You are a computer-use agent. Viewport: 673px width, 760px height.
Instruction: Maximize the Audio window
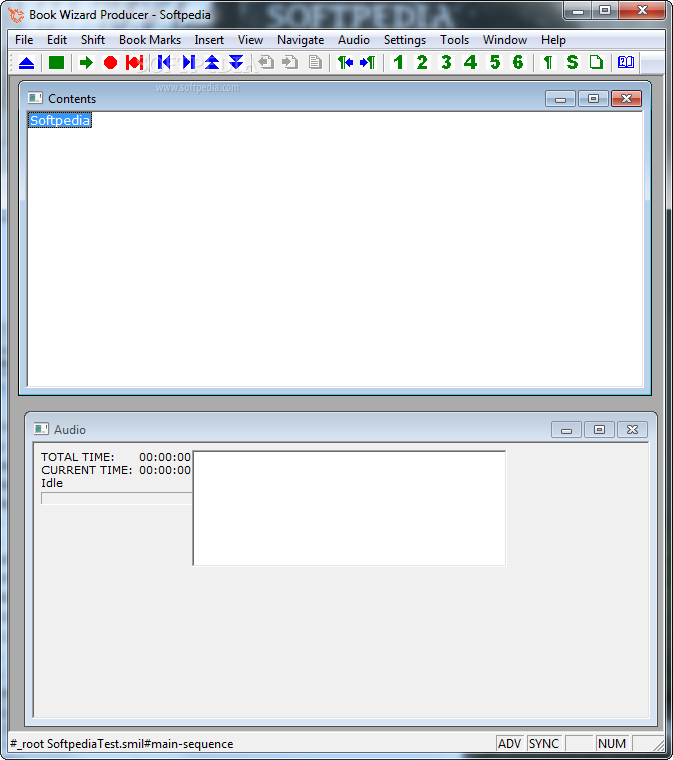[599, 429]
